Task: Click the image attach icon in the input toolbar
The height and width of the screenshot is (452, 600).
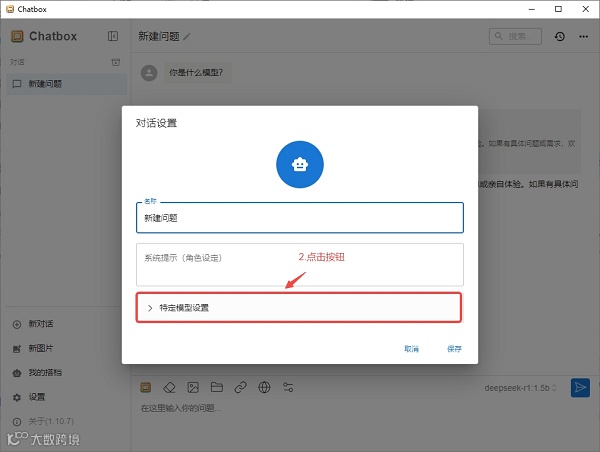Action: [x=193, y=387]
